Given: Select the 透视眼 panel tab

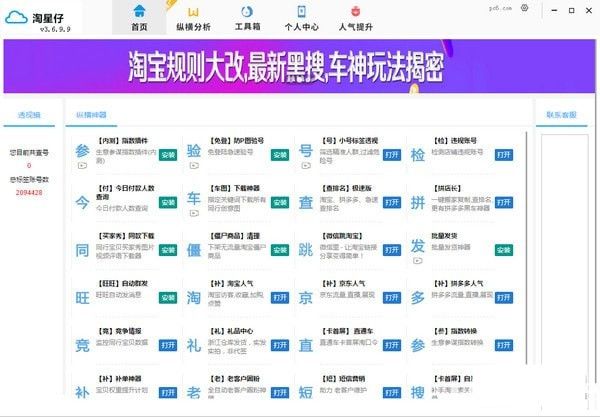Looking at the screenshot, I should point(29,115).
